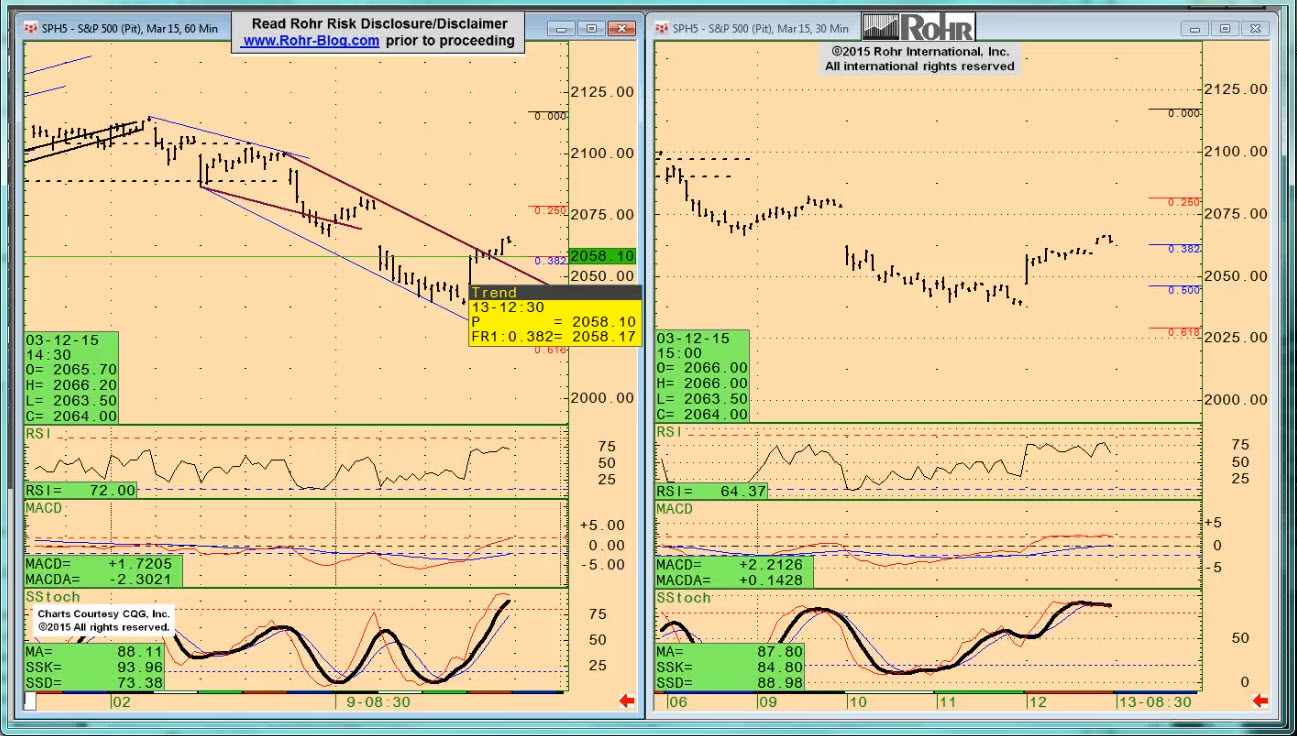Click the RSI= 72.00 value box
Image resolution: width=1297 pixels, height=736 pixels.
(81, 490)
